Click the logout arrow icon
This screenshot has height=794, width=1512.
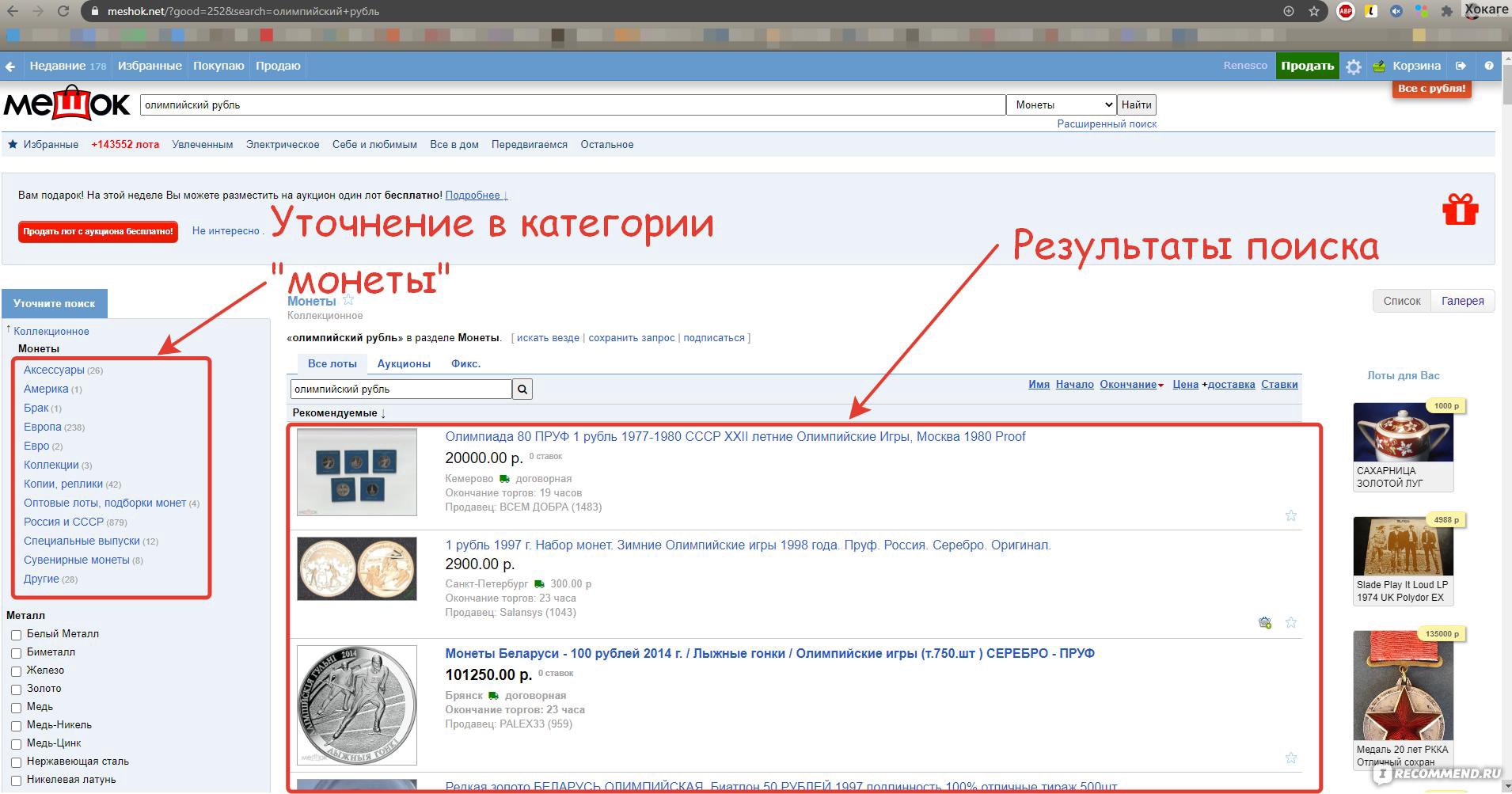pyautogui.click(x=1461, y=66)
